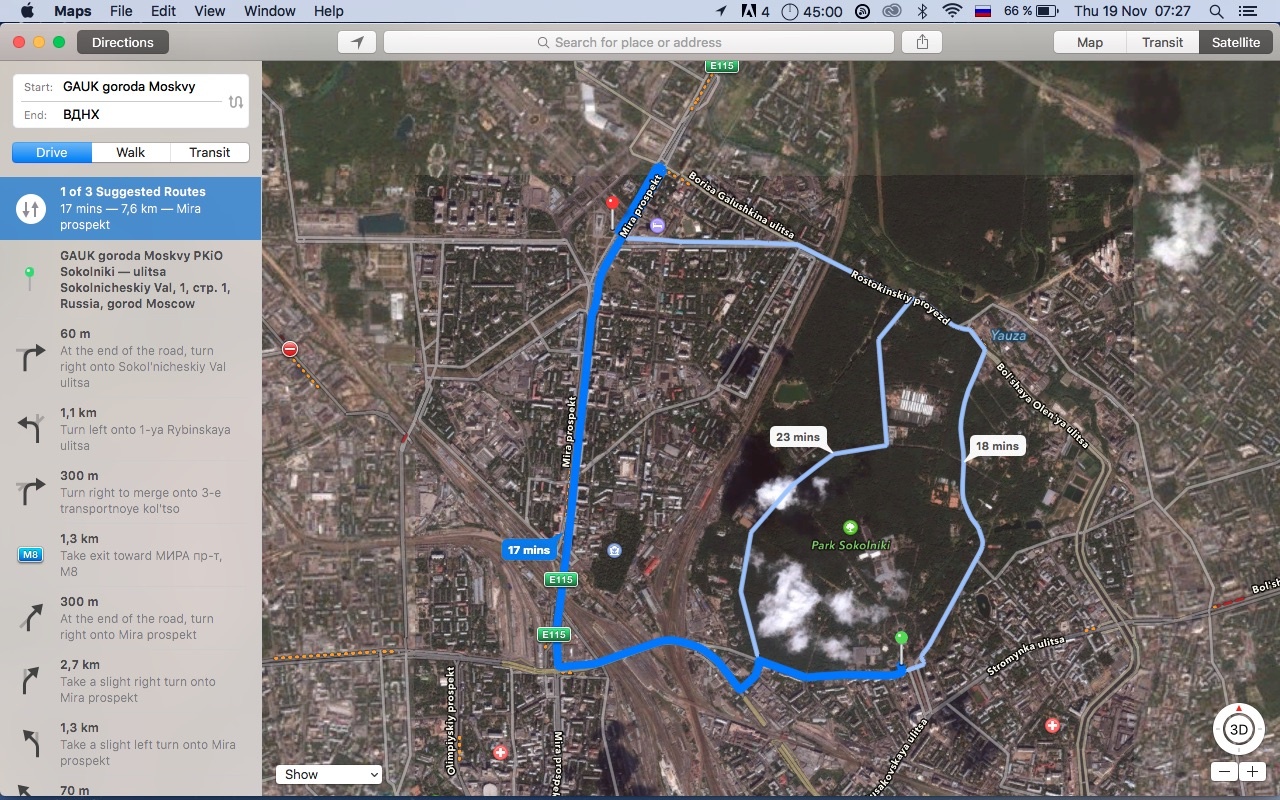The image size is (1280, 800).
Task: Click the Russian flag input source
Action: pyautogui.click(x=982, y=11)
